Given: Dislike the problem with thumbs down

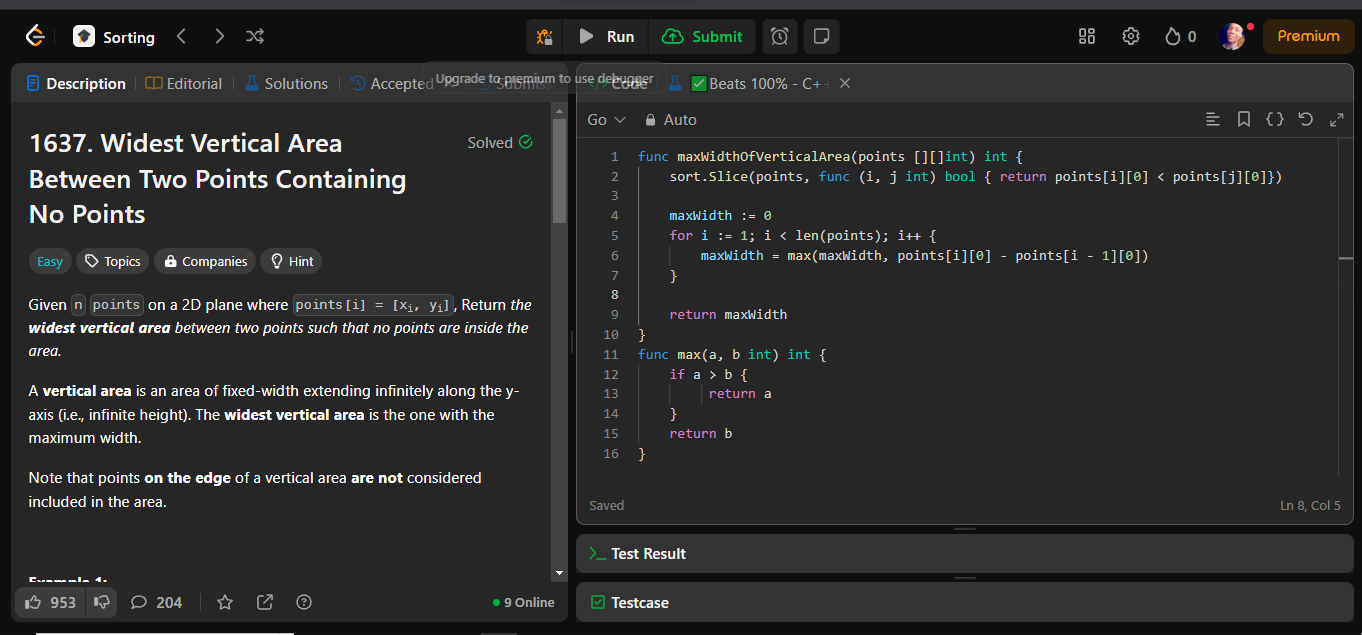Looking at the screenshot, I should pyautogui.click(x=101, y=602).
